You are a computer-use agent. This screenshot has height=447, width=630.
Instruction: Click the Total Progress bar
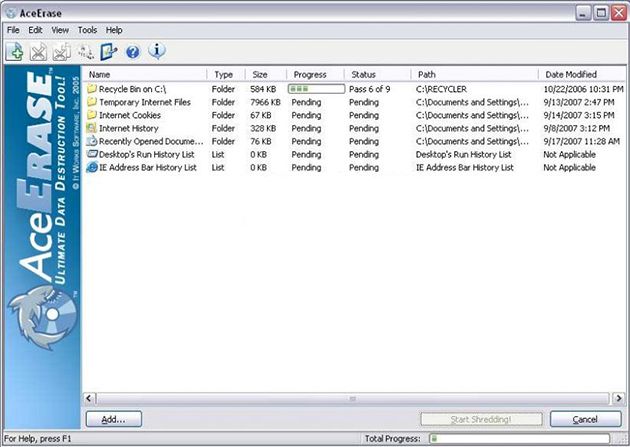pyautogui.click(x=519, y=439)
